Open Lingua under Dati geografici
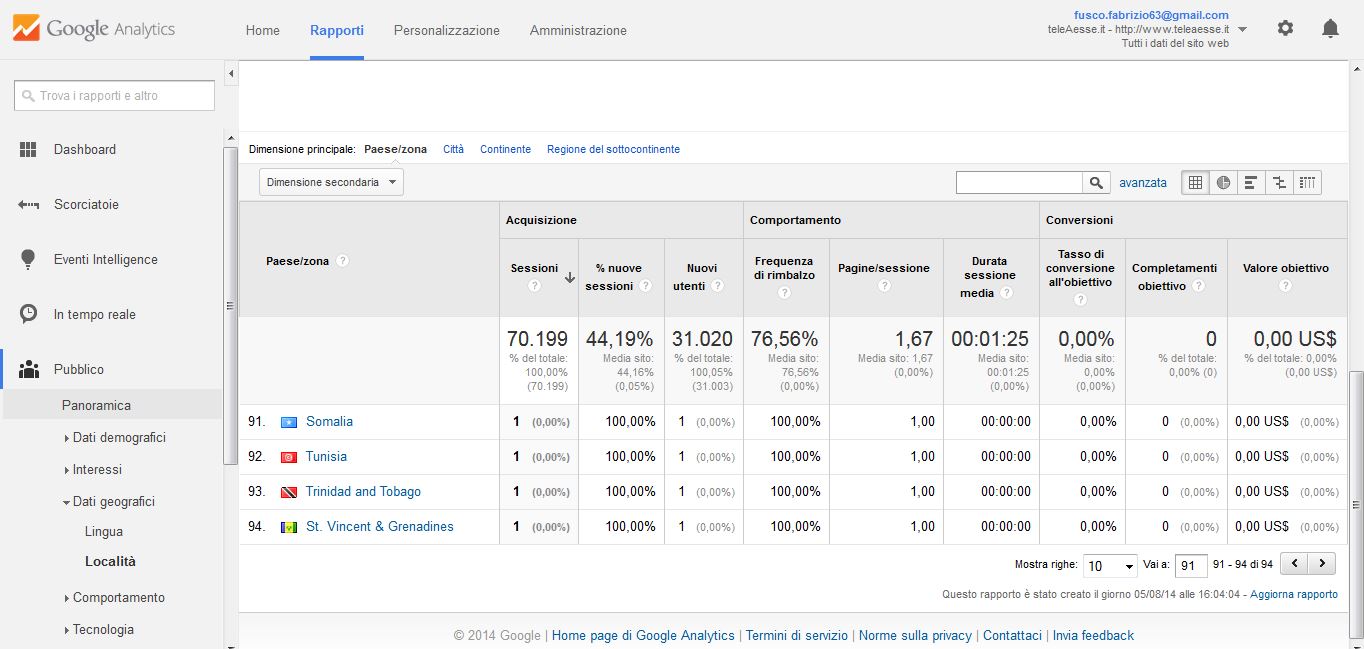The width and height of the screenshot is (1364, 649). click(x=104, y=531)
